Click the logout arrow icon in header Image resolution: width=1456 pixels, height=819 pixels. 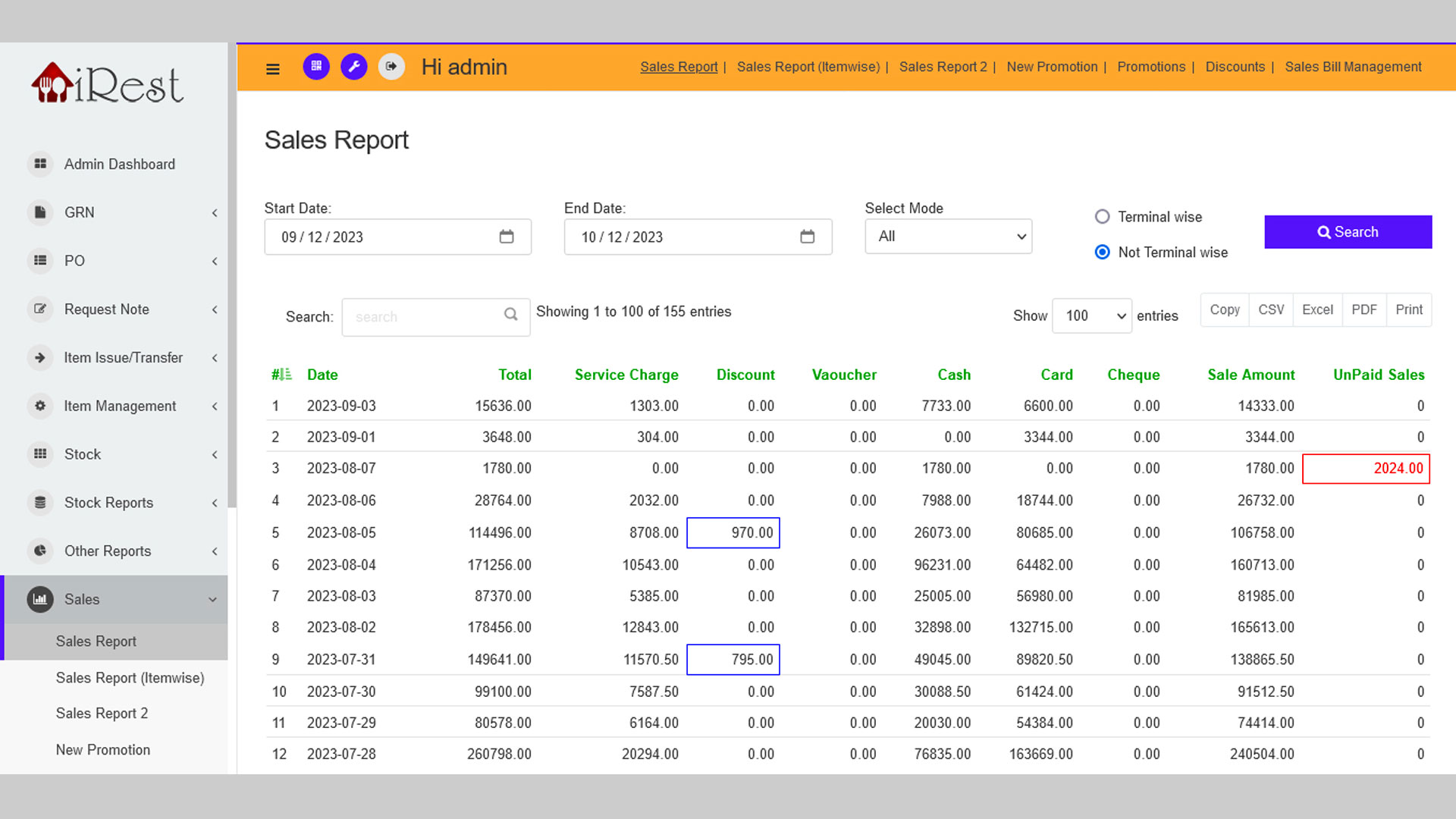click(391, 67)
